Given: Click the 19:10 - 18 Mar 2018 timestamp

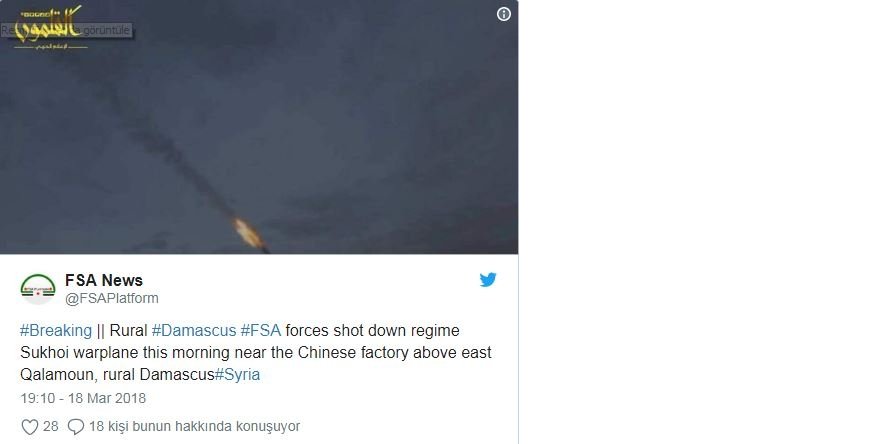Looking at the screenshot, I should [83, 399].
